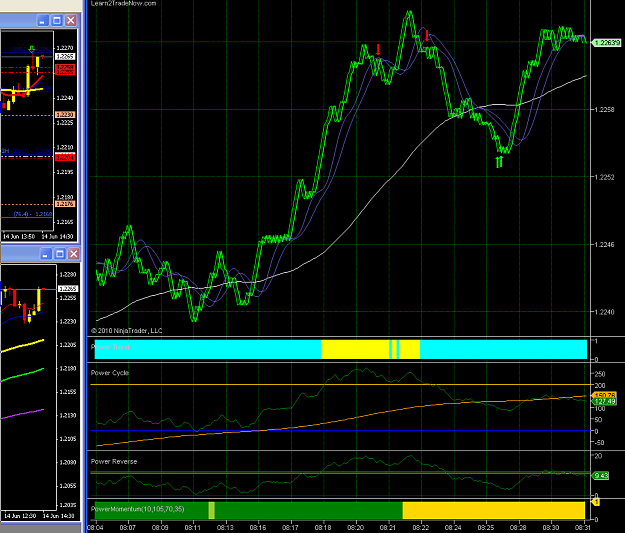Click the Power Cycle indicator label

click(x=110, y=373)
